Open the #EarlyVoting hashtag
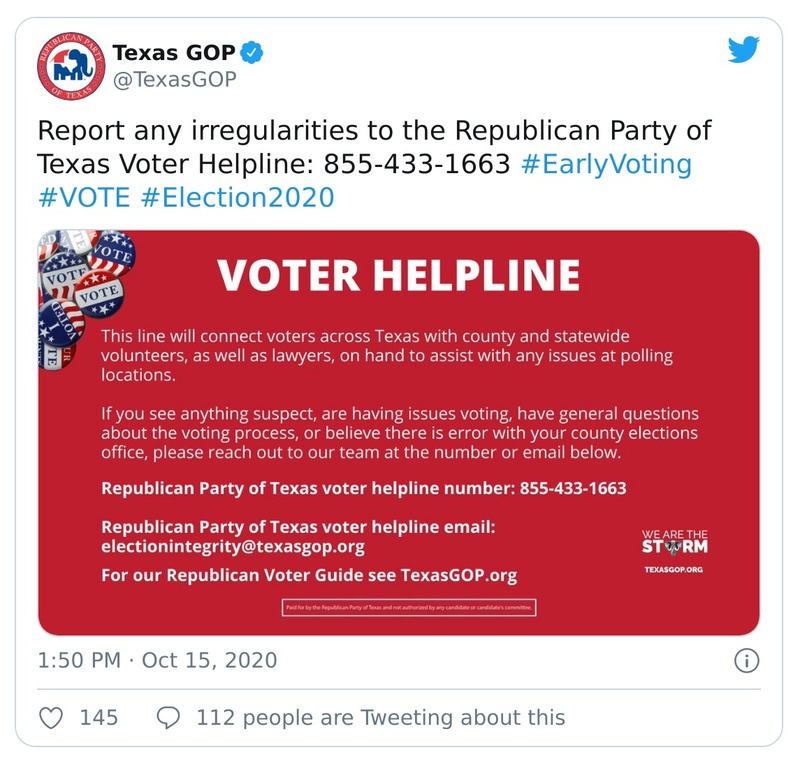This screenshot has height=766, width=800. 606,164
